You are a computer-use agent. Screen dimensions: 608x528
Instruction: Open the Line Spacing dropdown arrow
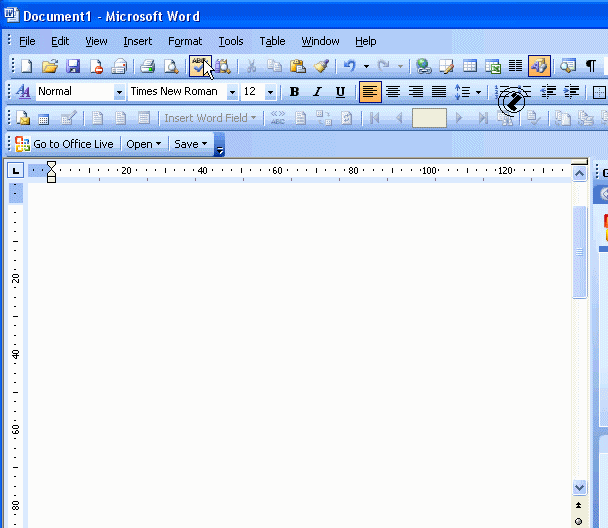pos(478,92)
